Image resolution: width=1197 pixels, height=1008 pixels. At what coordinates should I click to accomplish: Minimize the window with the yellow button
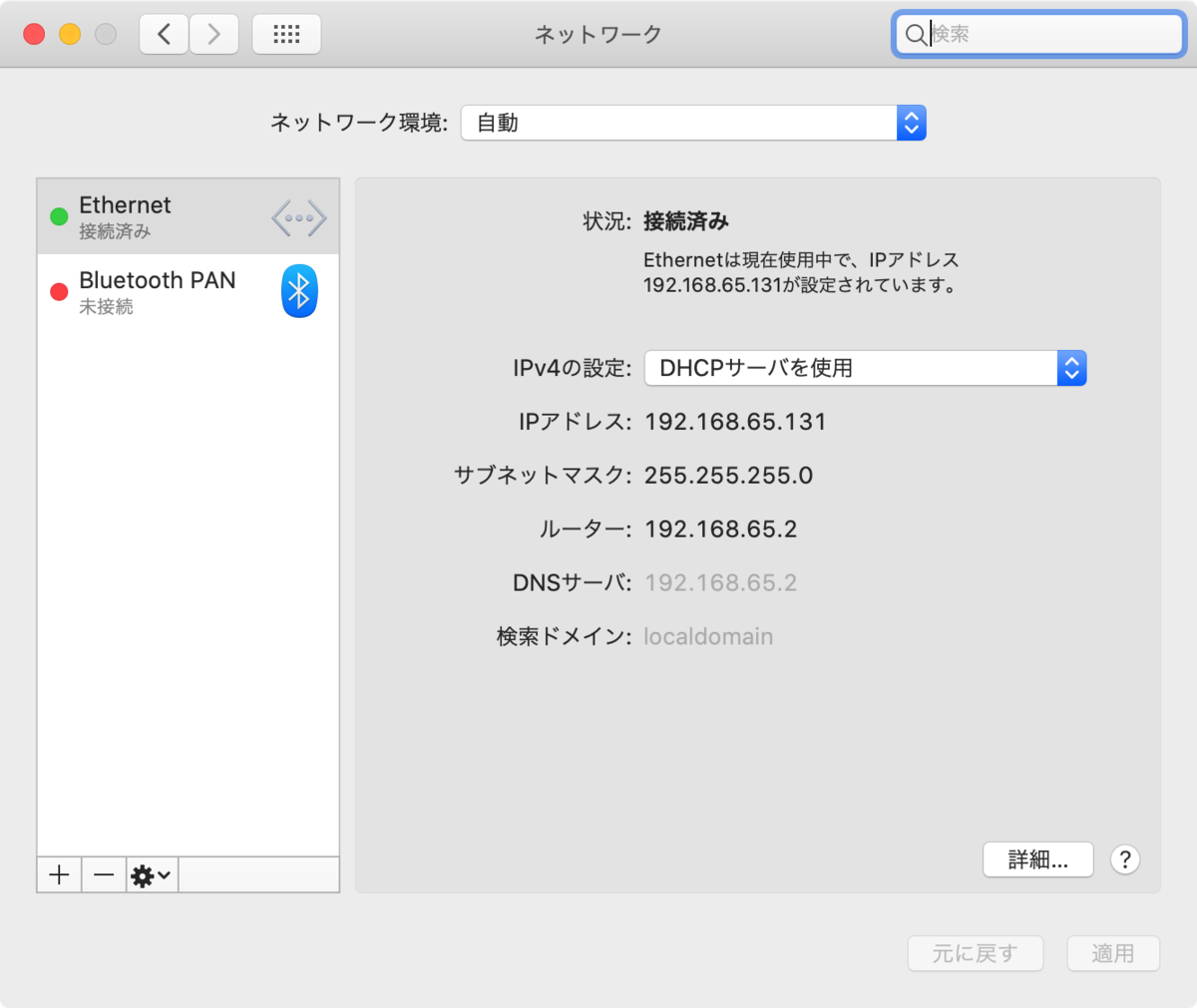point(70,34)
